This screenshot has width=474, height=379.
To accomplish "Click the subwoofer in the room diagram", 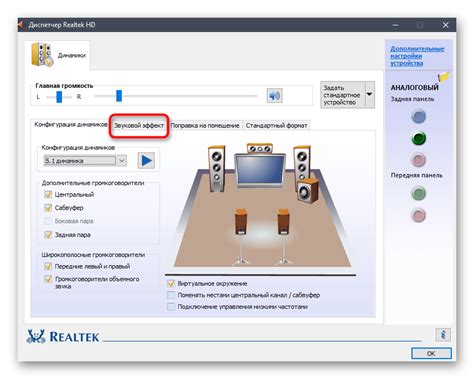I will [x=308, y=191].
